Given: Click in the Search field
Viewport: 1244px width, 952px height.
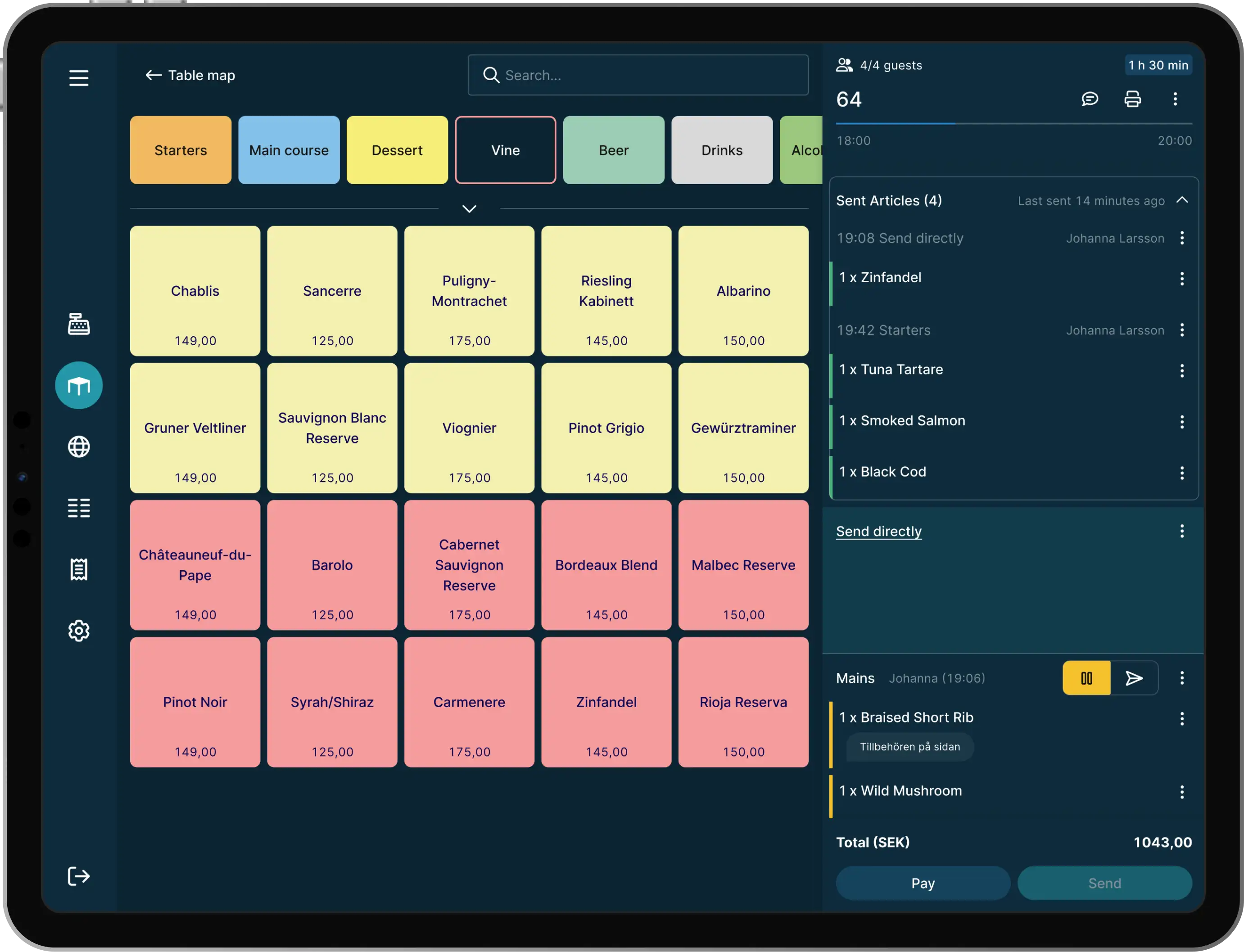Looking at the screenshot, I should click(638, 75).
